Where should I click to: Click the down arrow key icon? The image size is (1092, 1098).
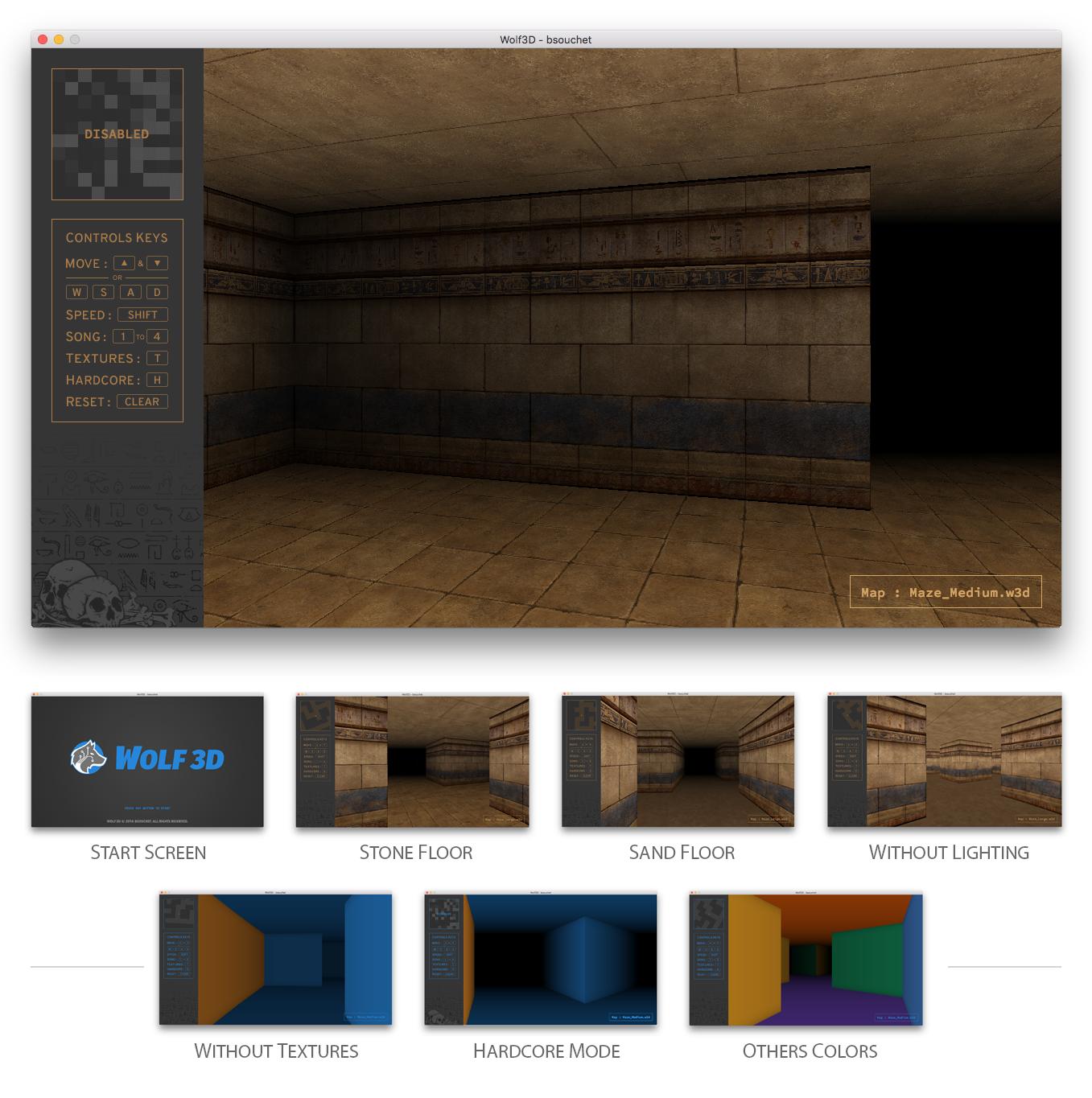157,263
